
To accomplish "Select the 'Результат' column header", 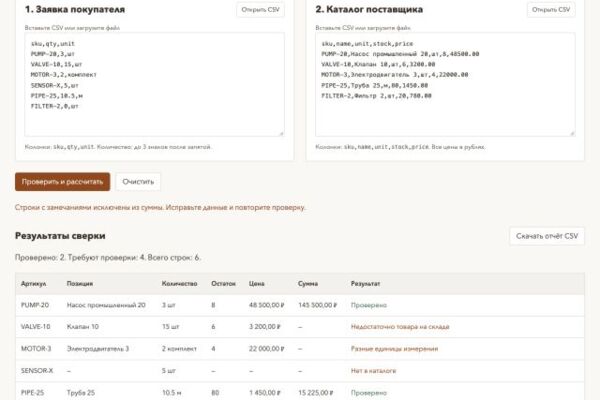I will coord(365,284).
